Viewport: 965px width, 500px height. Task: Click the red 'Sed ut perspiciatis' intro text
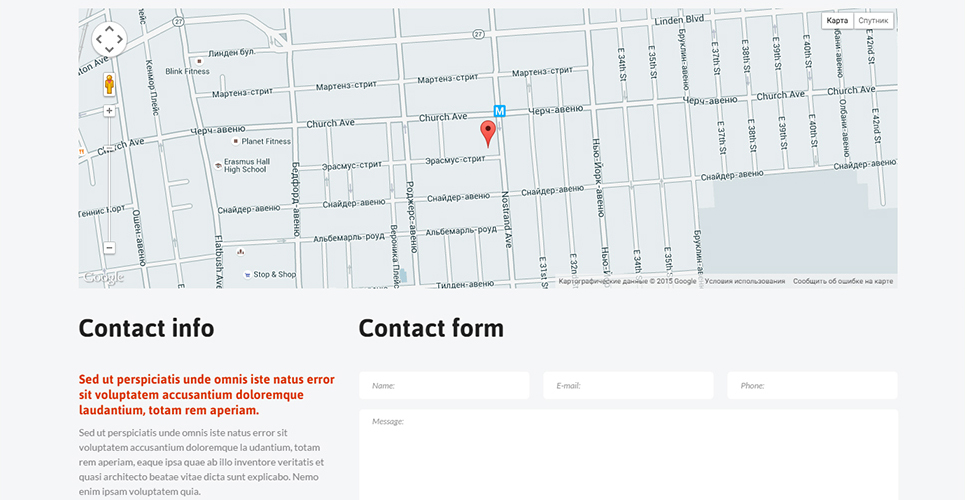[207, 395]
